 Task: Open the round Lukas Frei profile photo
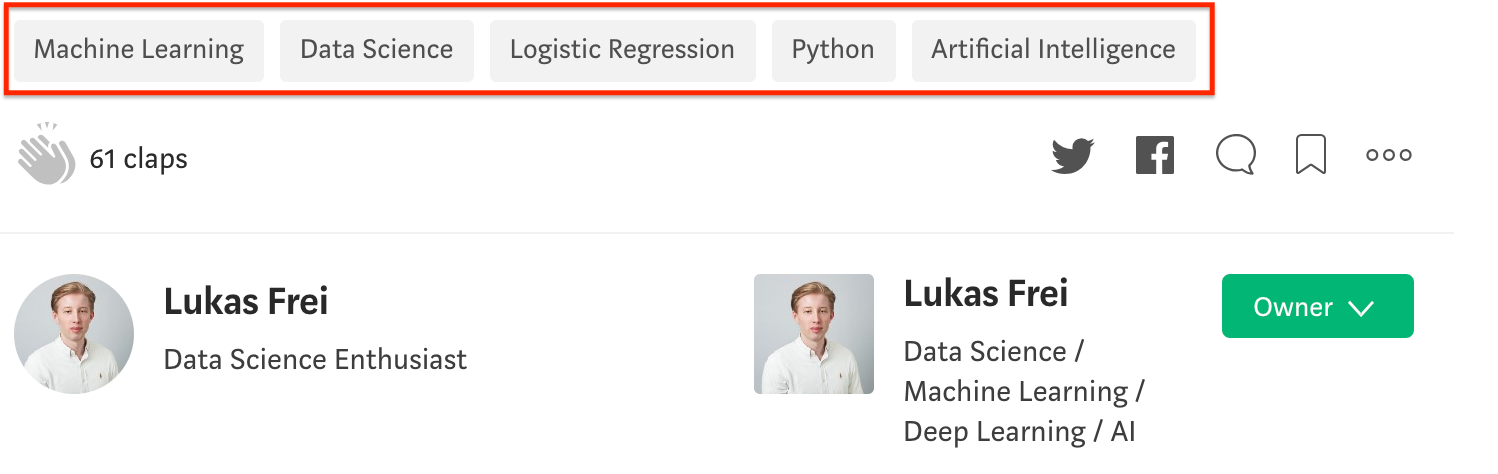(x=74, y=334)
